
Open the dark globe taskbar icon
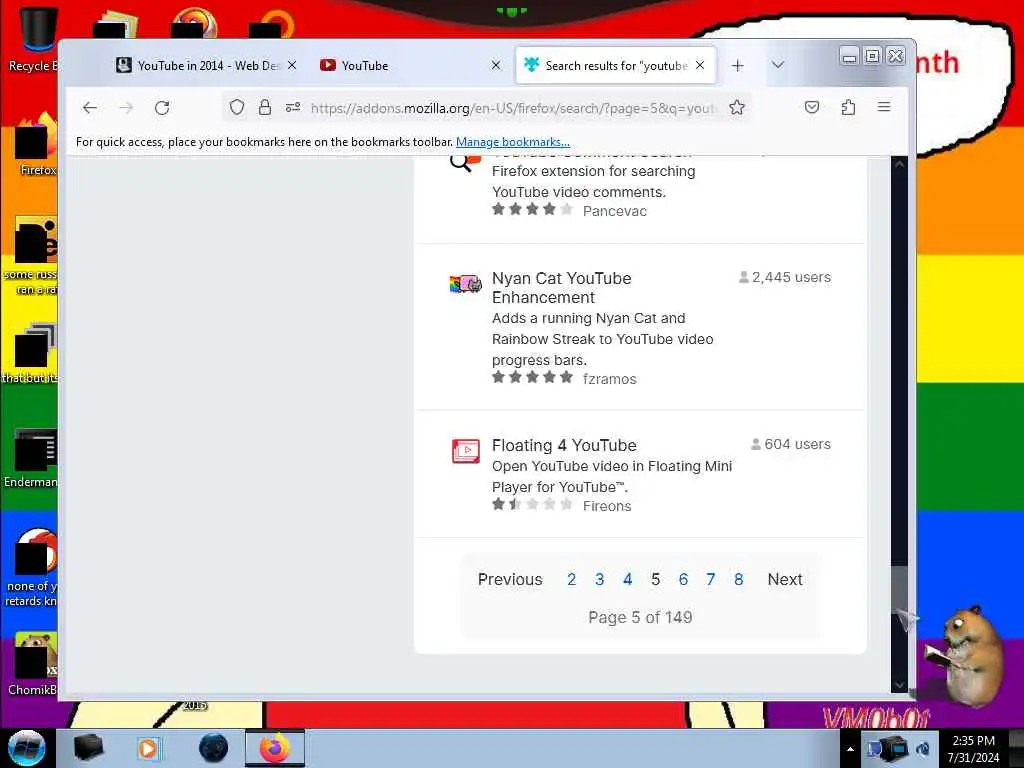(213, 748)
